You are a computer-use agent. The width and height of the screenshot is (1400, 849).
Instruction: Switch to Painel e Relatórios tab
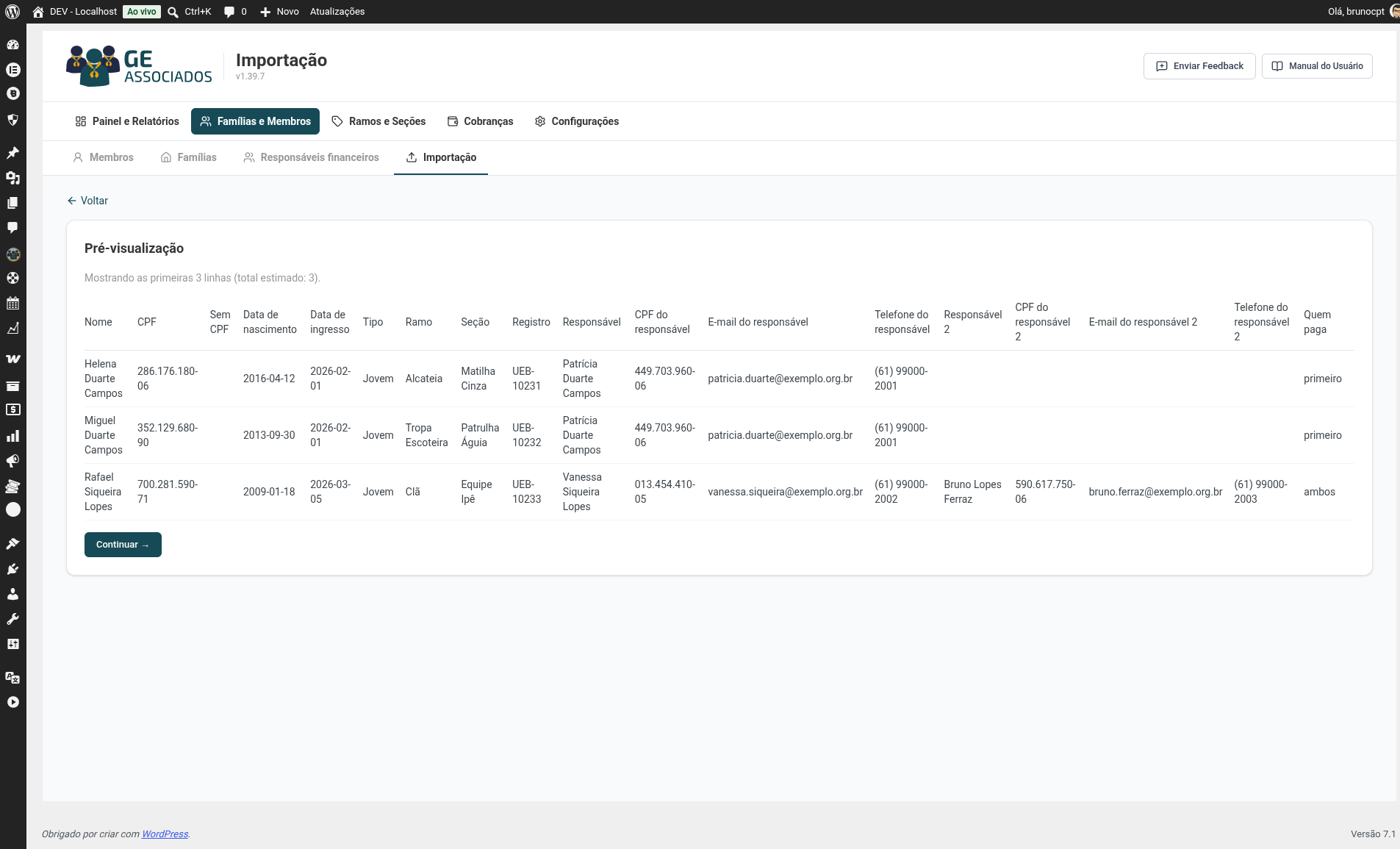pos(127,121)
